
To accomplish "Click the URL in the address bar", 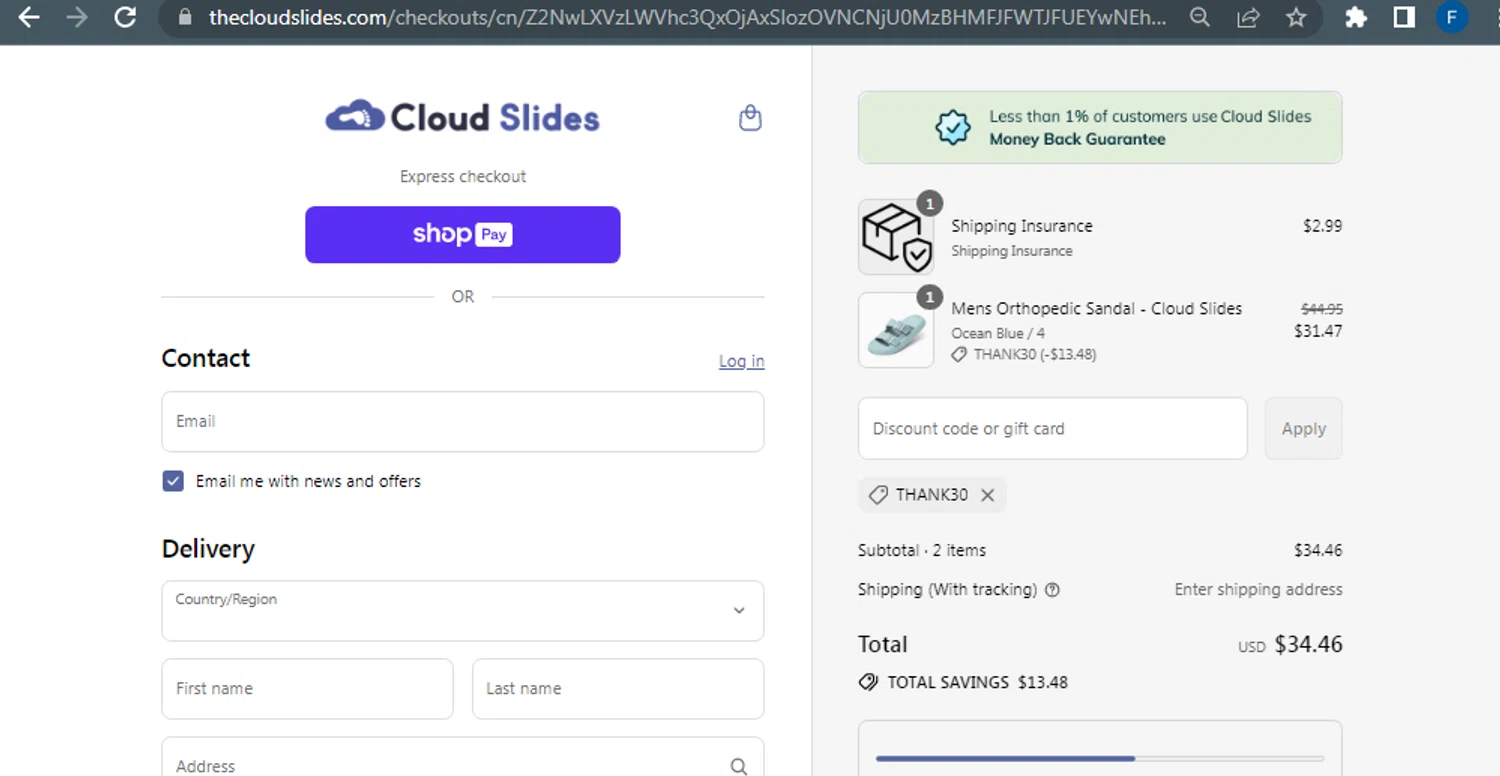I will click(687, 17).
